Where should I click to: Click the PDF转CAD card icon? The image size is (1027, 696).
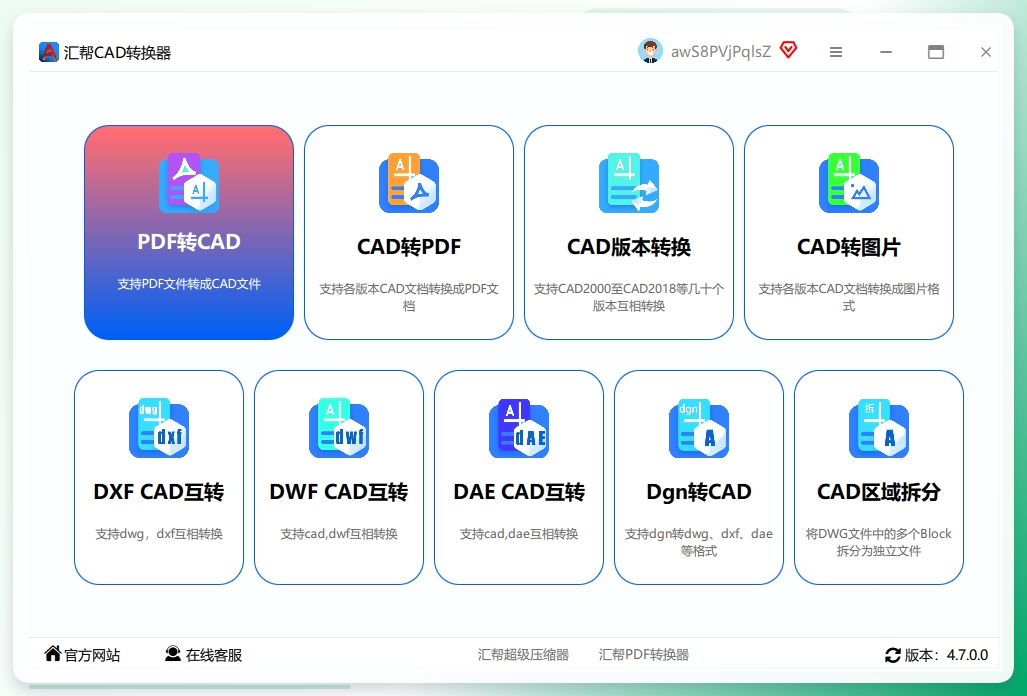[x=189, y=183]
